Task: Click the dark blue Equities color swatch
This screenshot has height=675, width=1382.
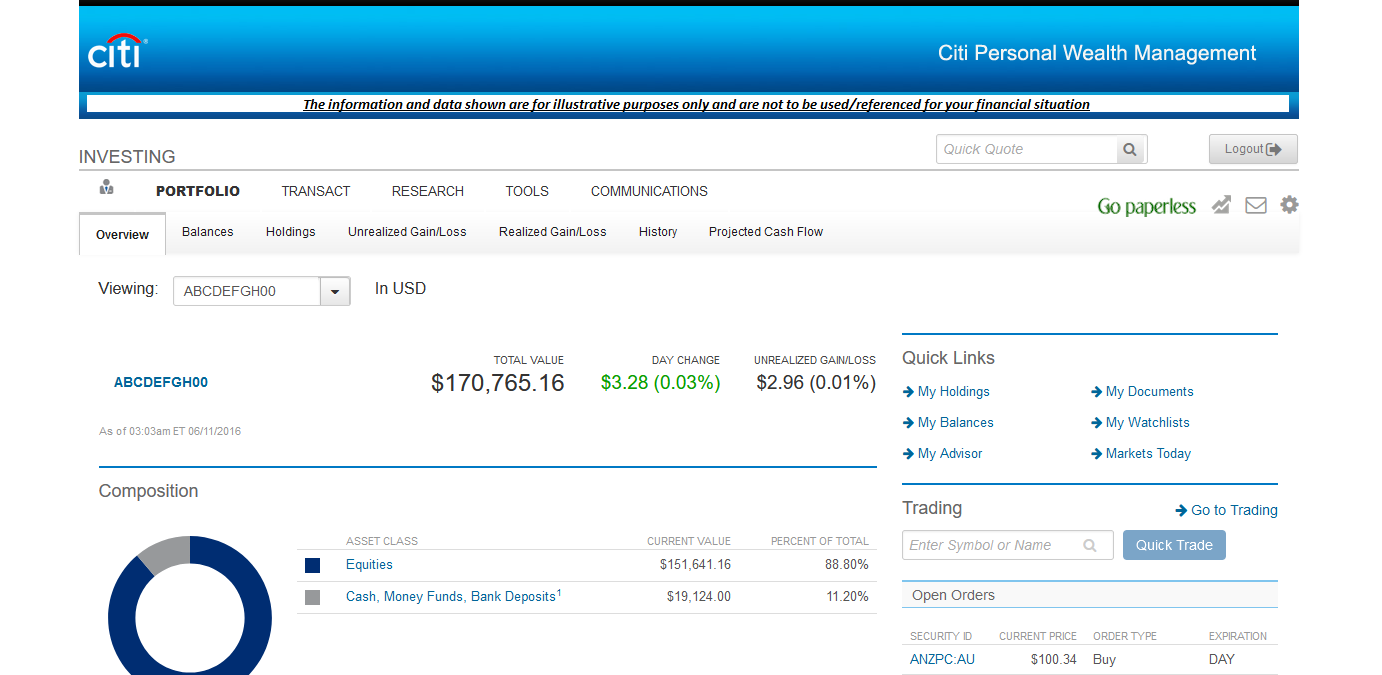Action: tap(313, 566)
